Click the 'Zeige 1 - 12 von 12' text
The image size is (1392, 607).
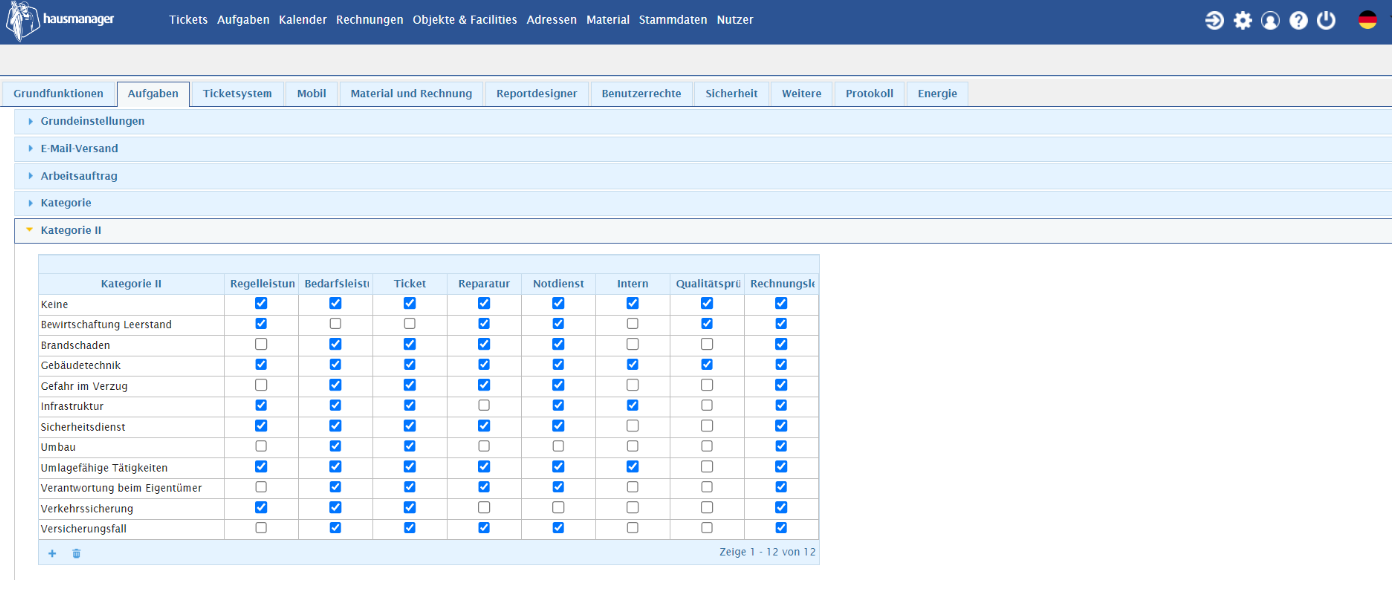click(x=767, y=552)
